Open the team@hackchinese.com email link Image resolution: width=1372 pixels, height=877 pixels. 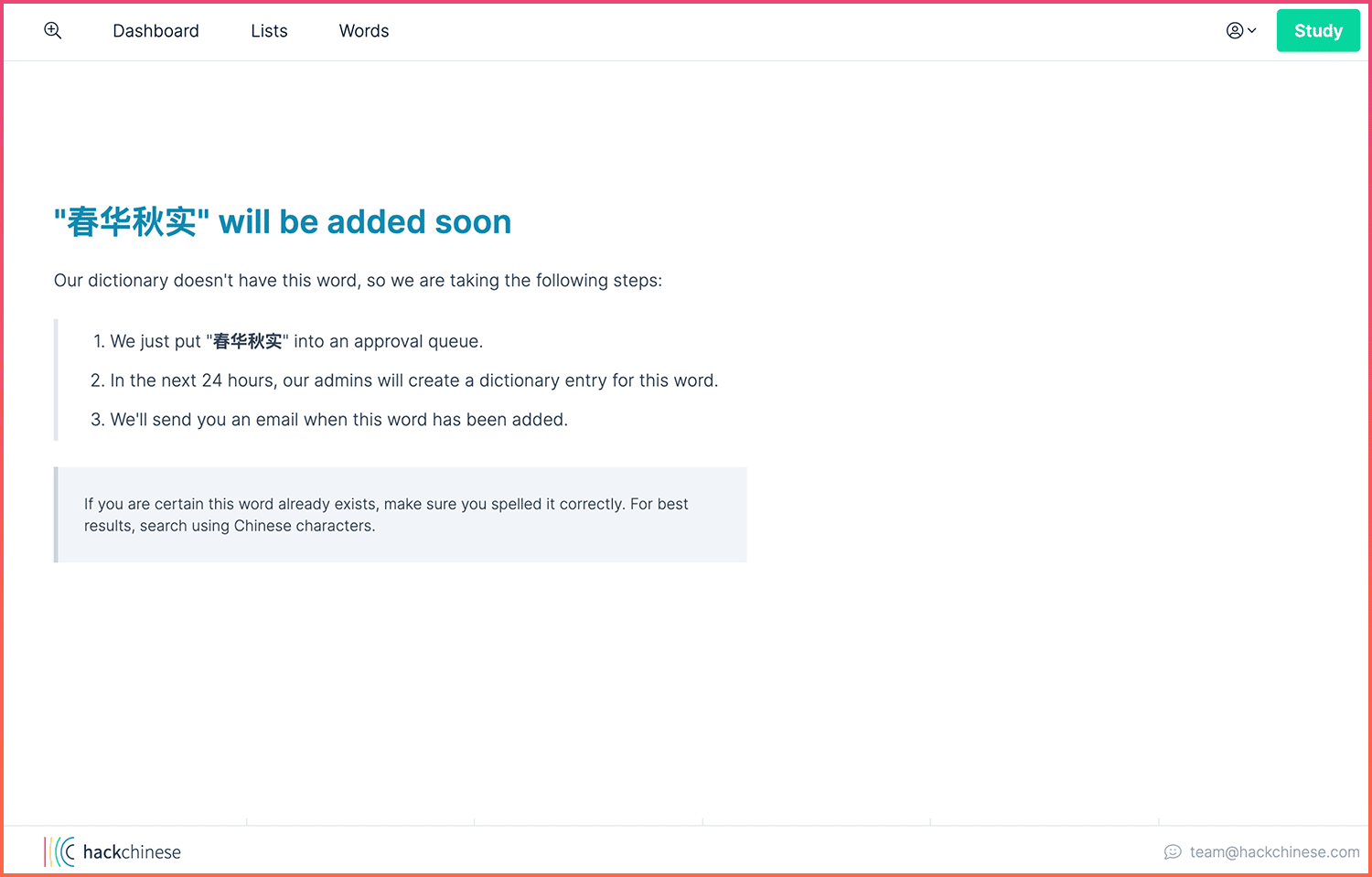pyautogui.click(x=1274, y=852)
